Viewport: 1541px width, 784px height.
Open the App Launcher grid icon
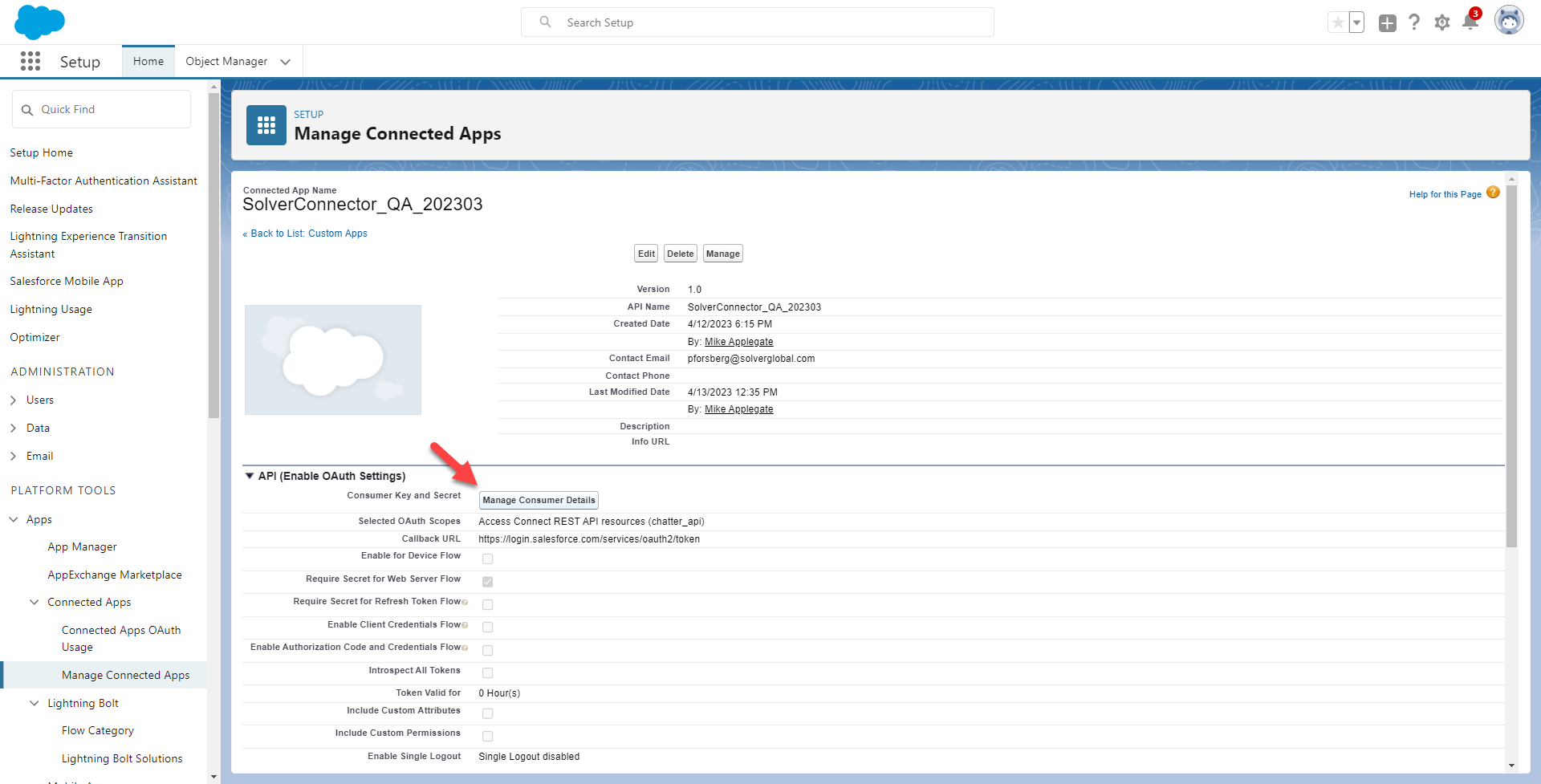[x=30, y=62]
